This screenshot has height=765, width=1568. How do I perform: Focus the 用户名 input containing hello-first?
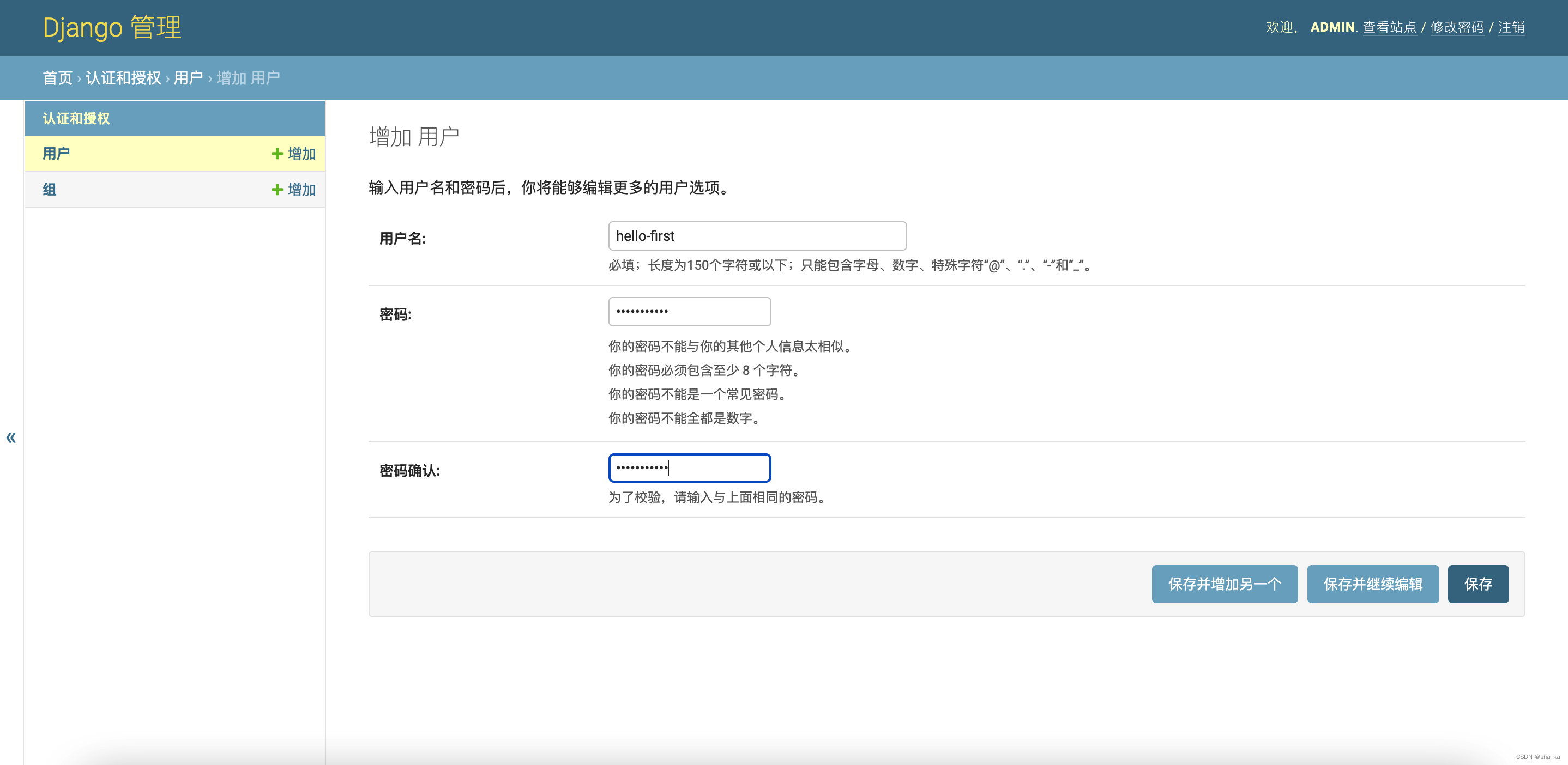pyautogui.click(x=757, y=236)
